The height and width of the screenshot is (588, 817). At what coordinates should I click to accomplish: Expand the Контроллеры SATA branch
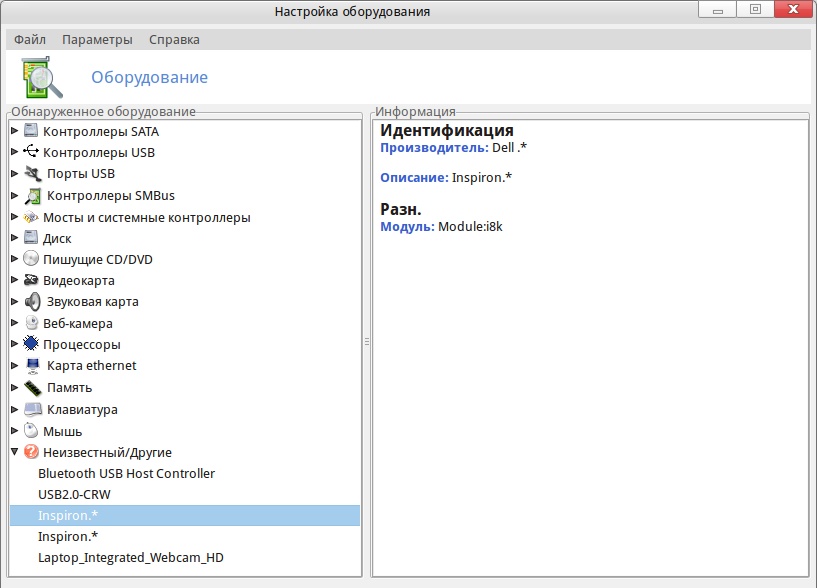pyautogui.click(x=15, y=131)
